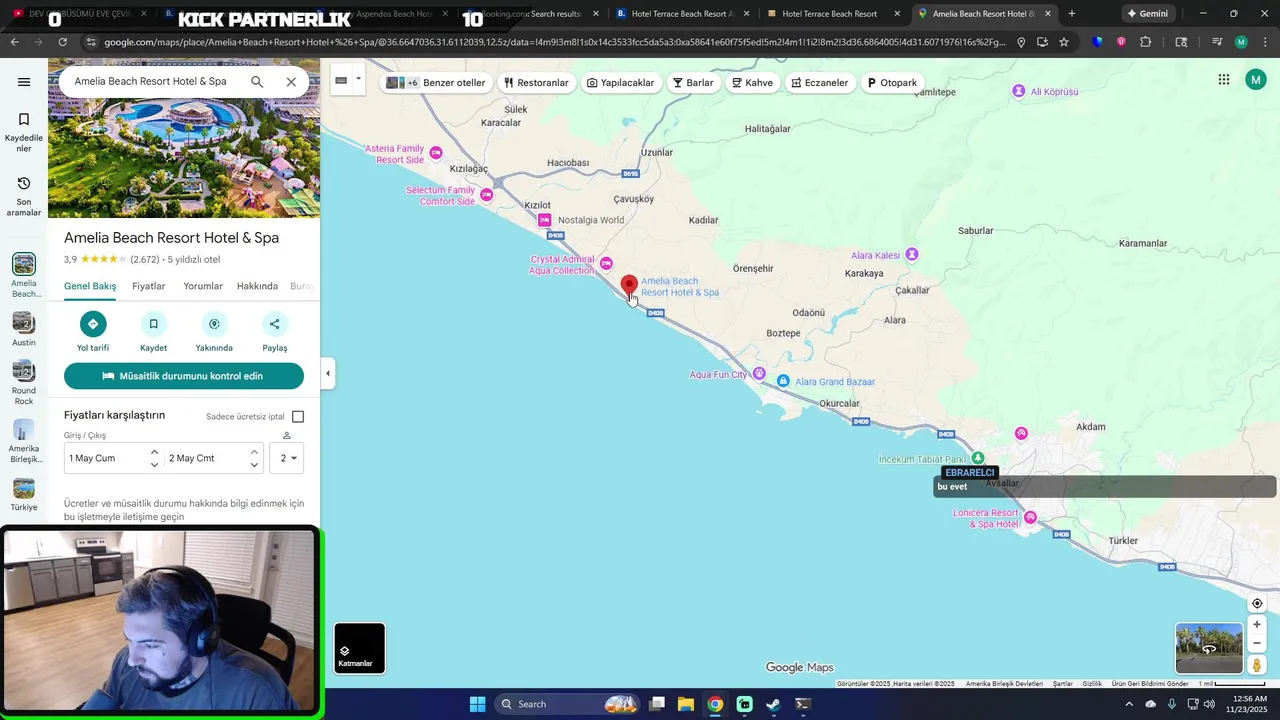Click the Otopark filter chip

pyautogui.click(x=892, y=83)
